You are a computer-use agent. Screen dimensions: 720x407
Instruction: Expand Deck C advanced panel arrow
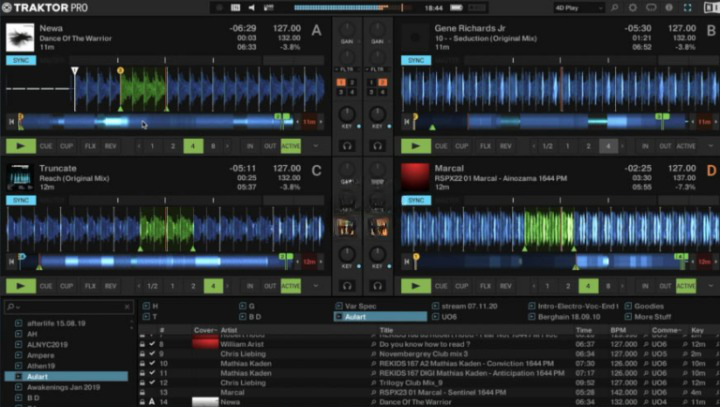315,286
